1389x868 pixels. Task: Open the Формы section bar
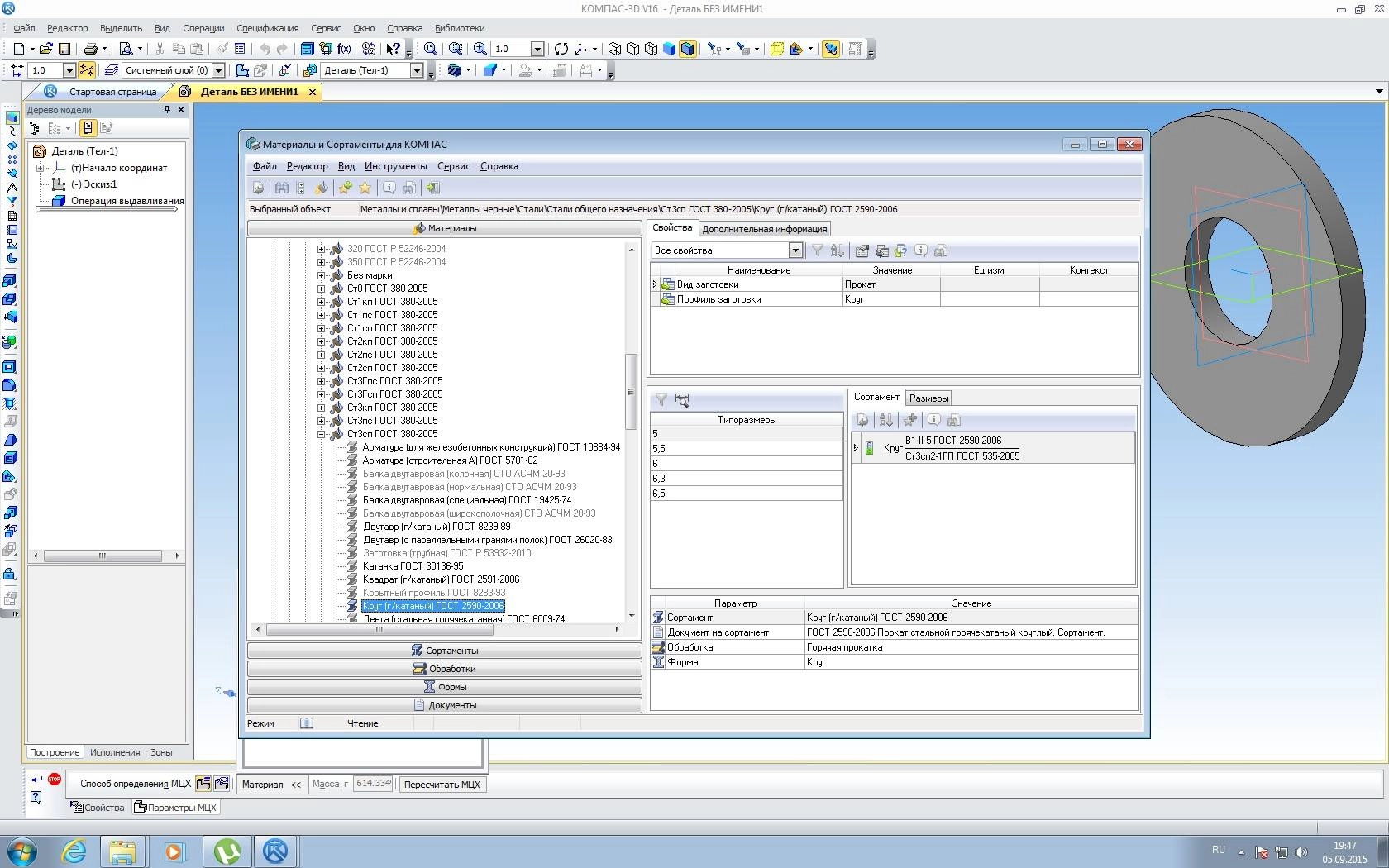click(445, 687)
